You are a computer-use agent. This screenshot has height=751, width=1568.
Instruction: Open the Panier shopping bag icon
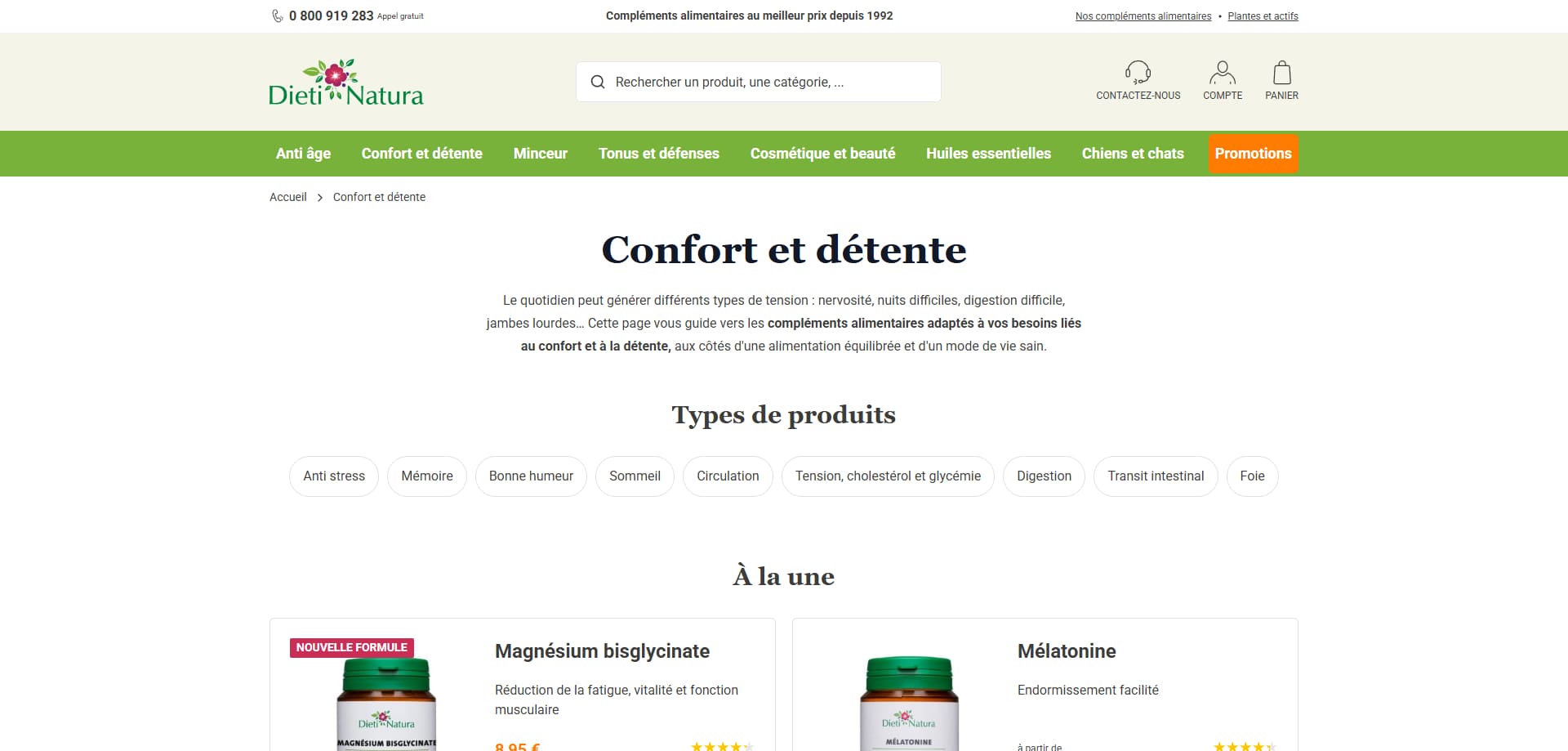[1282, 73]
